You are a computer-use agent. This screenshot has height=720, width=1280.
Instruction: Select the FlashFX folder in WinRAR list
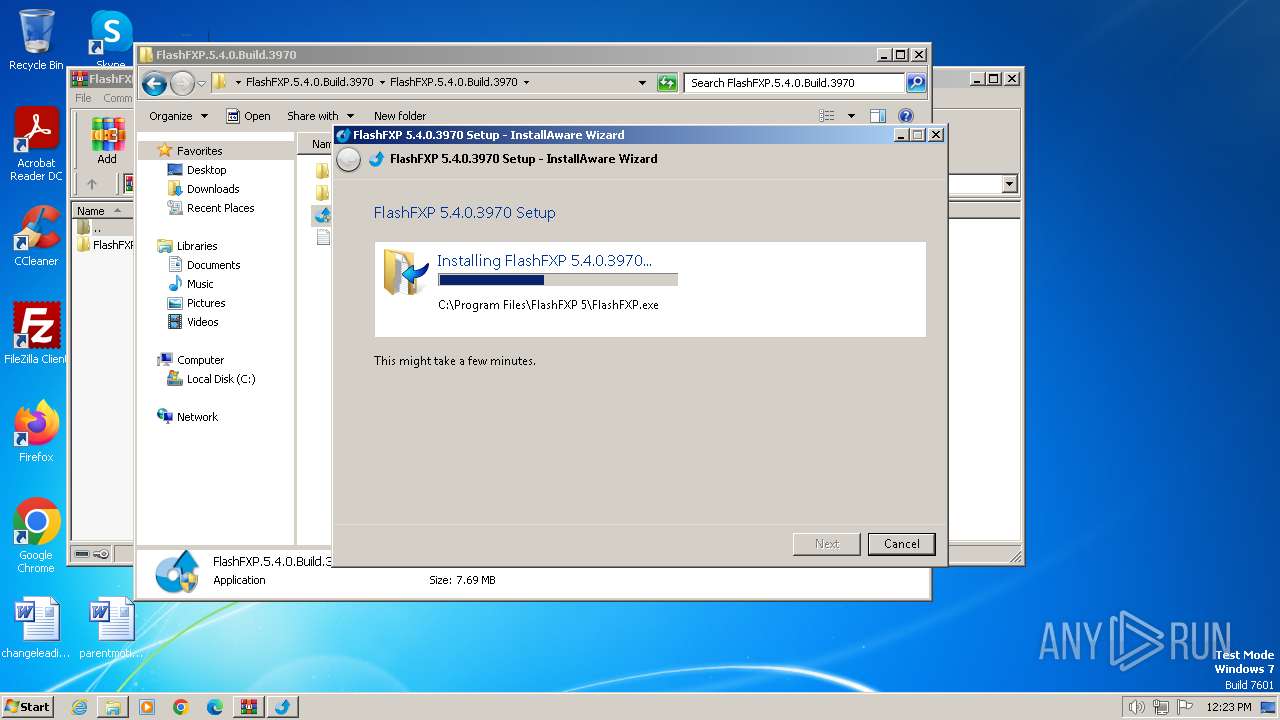point(105,245)
